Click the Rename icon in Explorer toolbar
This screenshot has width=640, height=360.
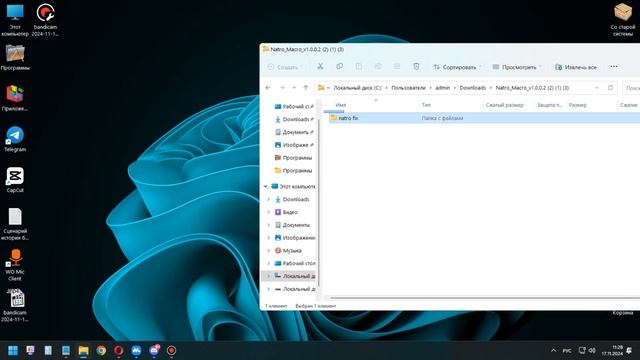[x=378, y=67]
